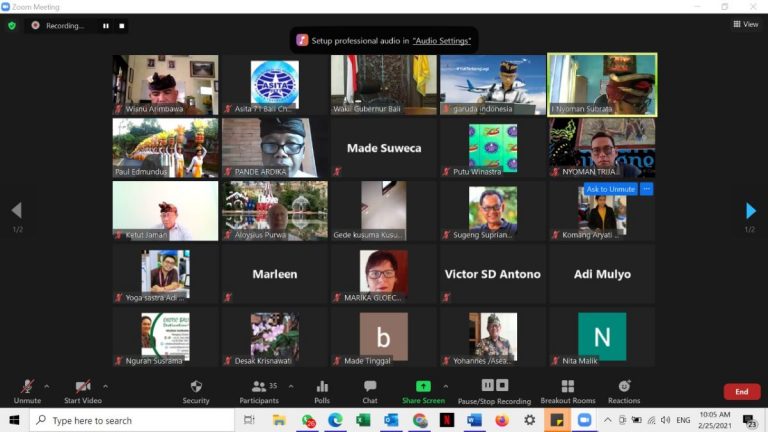Select Ketut Jaman video tile
This screenshot has width=768, height=432.
point(166,211)
